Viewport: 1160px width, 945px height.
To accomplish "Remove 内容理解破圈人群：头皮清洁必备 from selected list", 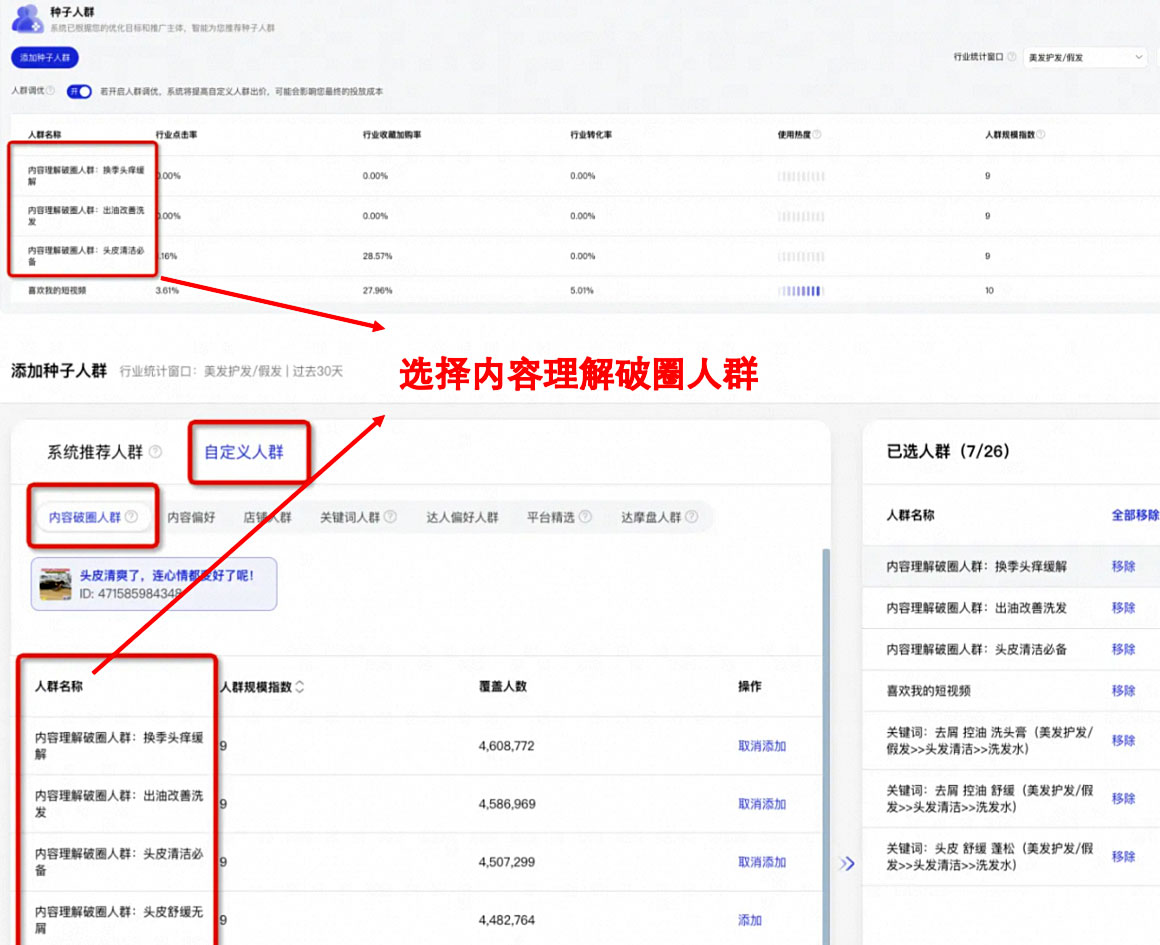I will click(x=1123, y=649).
